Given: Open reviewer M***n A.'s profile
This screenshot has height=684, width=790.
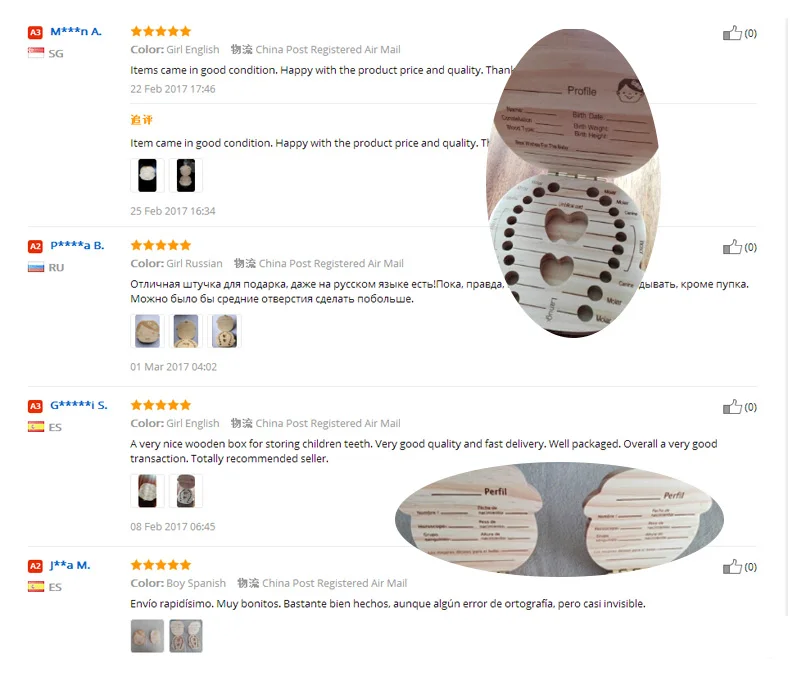Looking at the screenshot, I should [x=76, y=31].
